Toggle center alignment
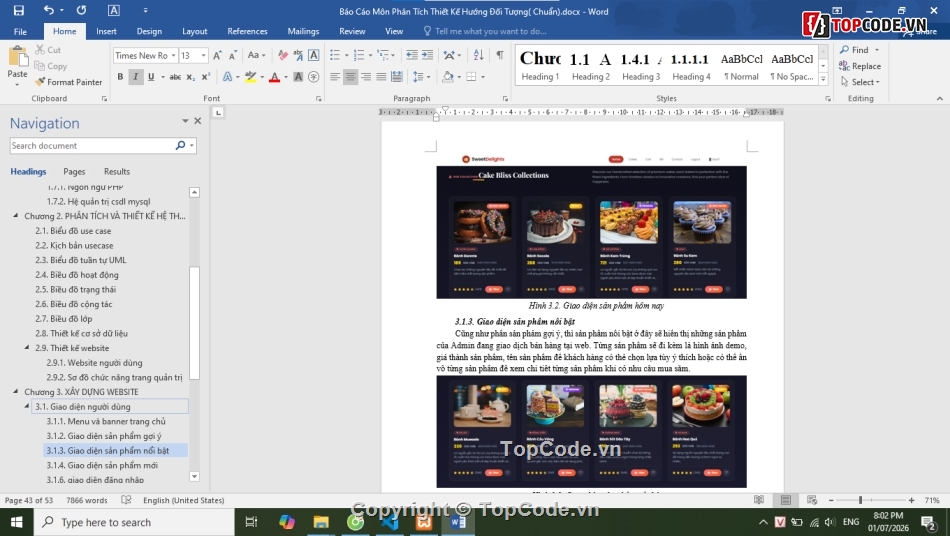The height and width of the screenshot is (536, 950). pyautogui.click(x=350, y=77)
